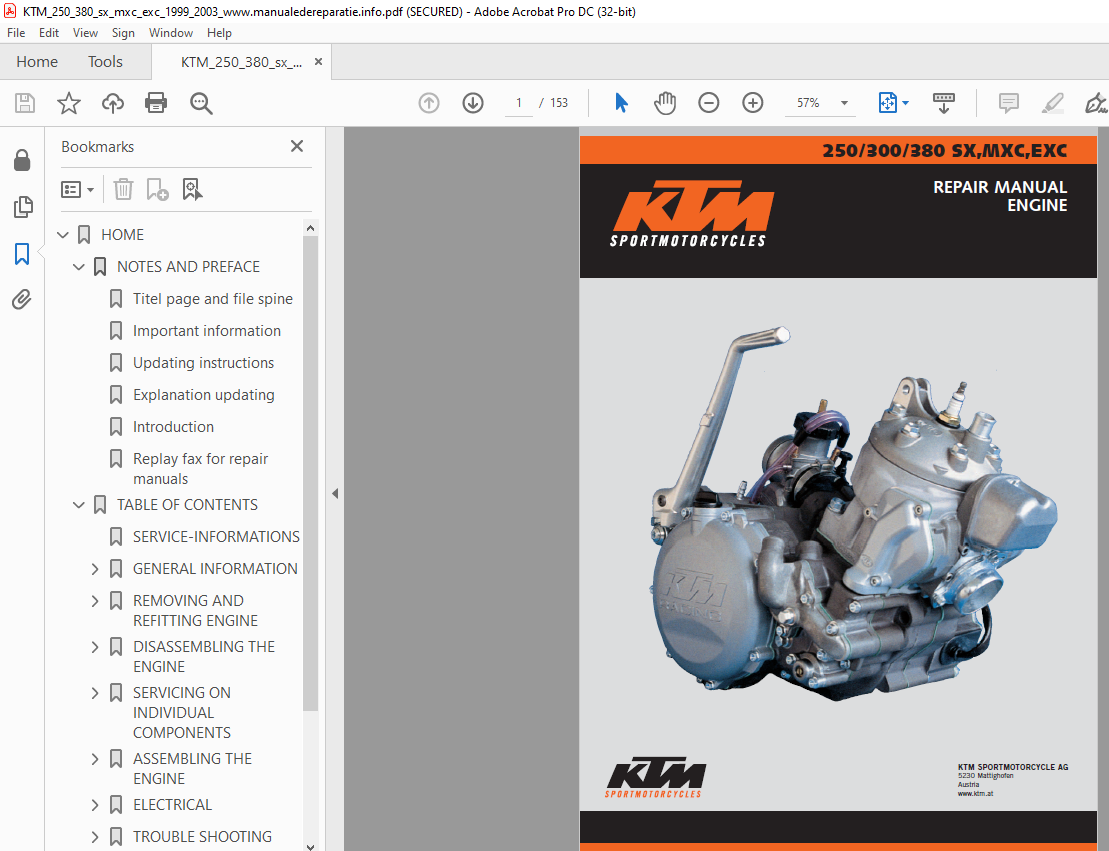
Task: Close the KTM_250_380 document tab
Action: coord(318,62)
